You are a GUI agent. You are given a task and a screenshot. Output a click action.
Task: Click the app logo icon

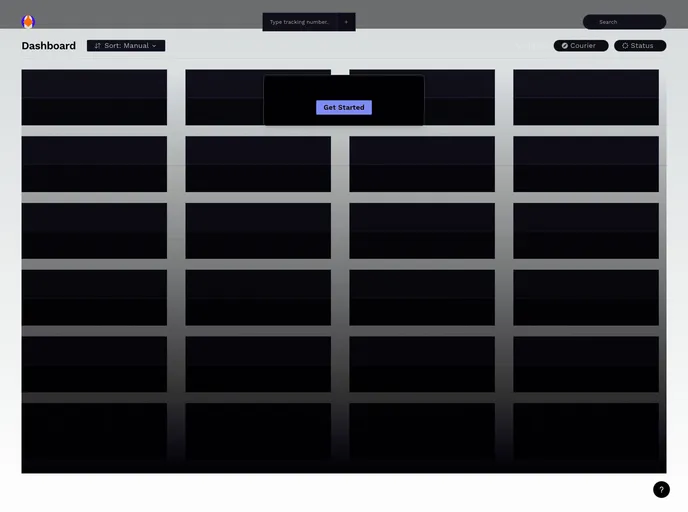[x=28, y=21]
